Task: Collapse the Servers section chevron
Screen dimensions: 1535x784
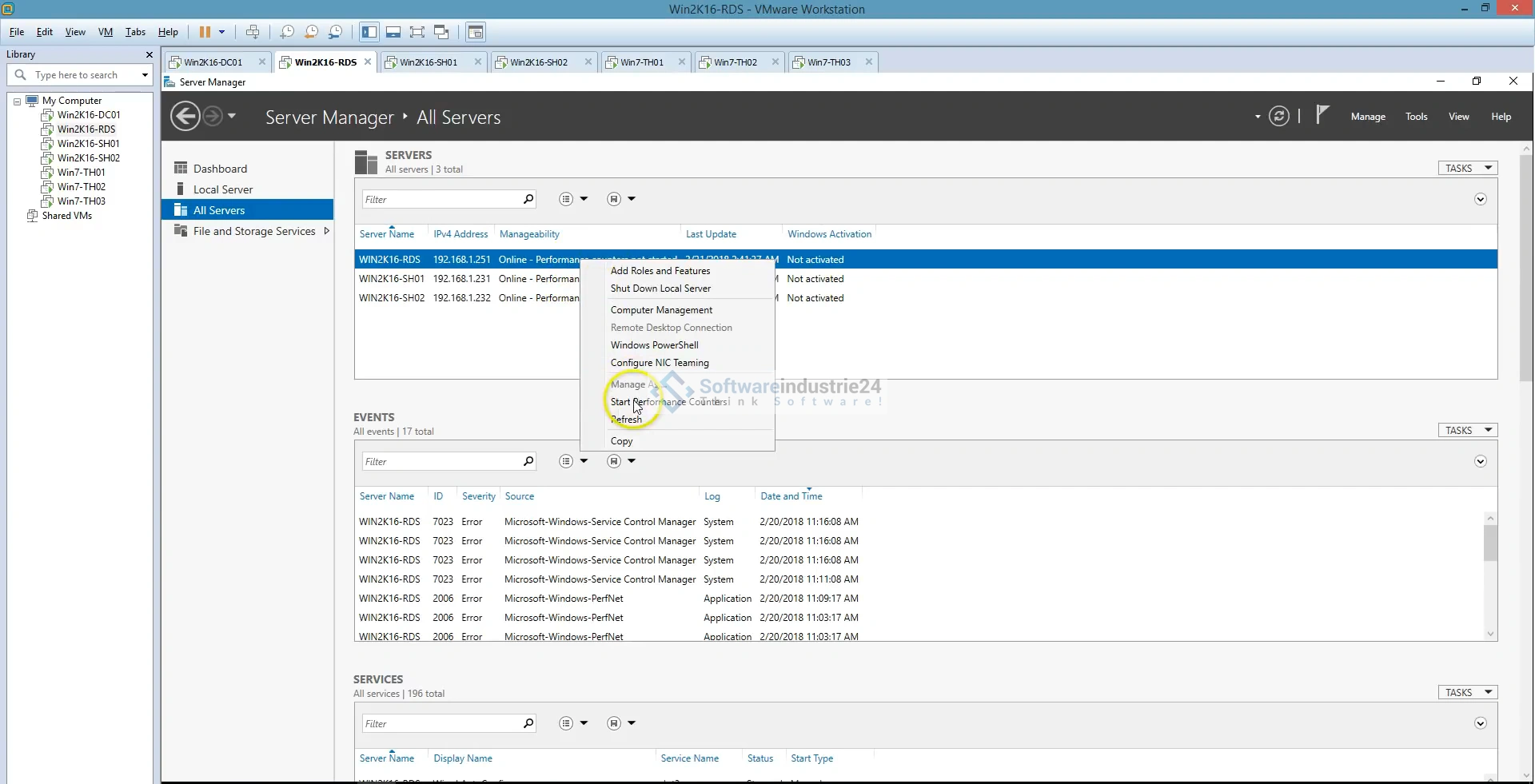Action: pyautogui.click(x=1480, y=199)
